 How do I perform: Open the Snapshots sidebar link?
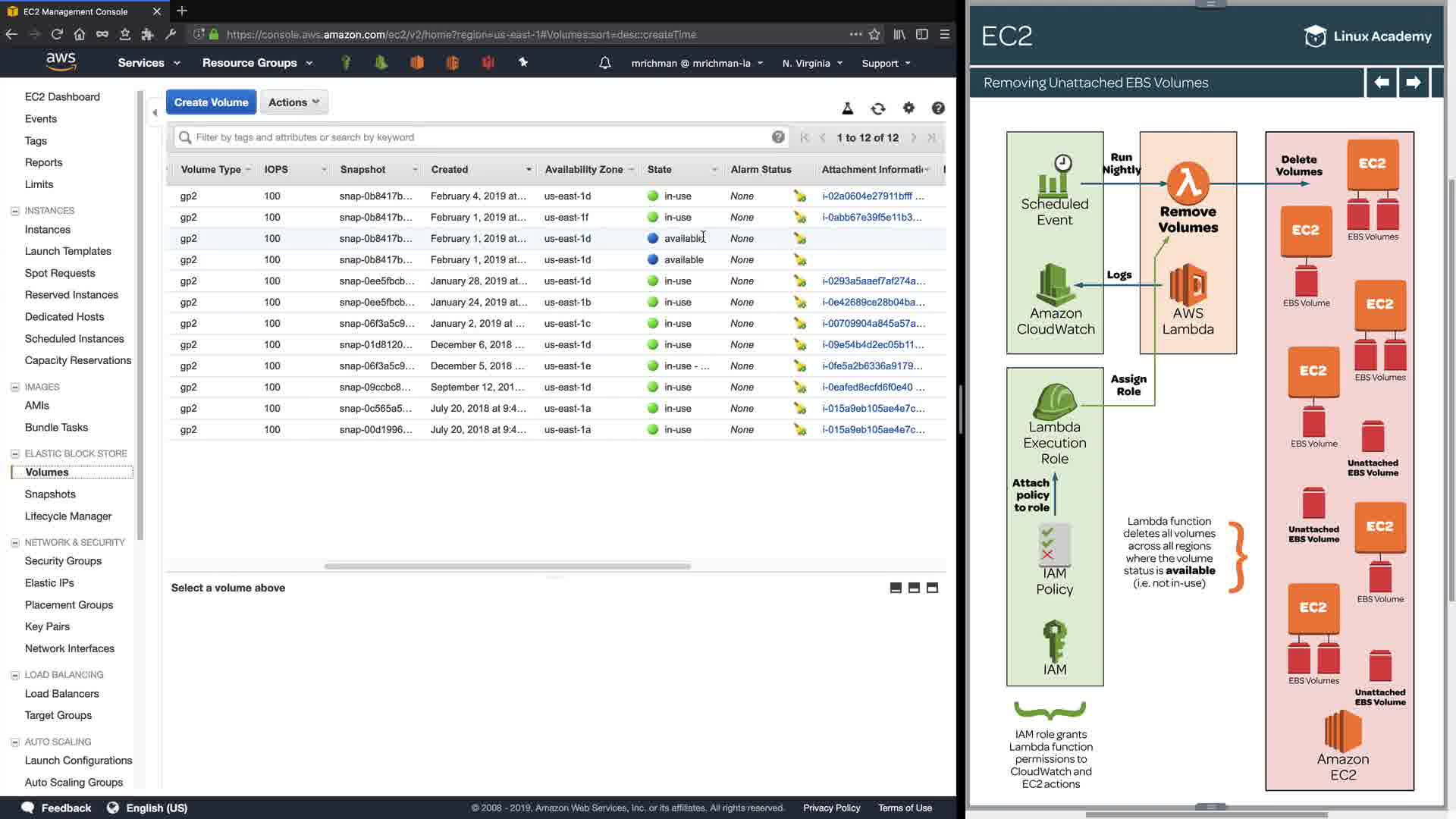pyautogui.click(x=50, y=494)
